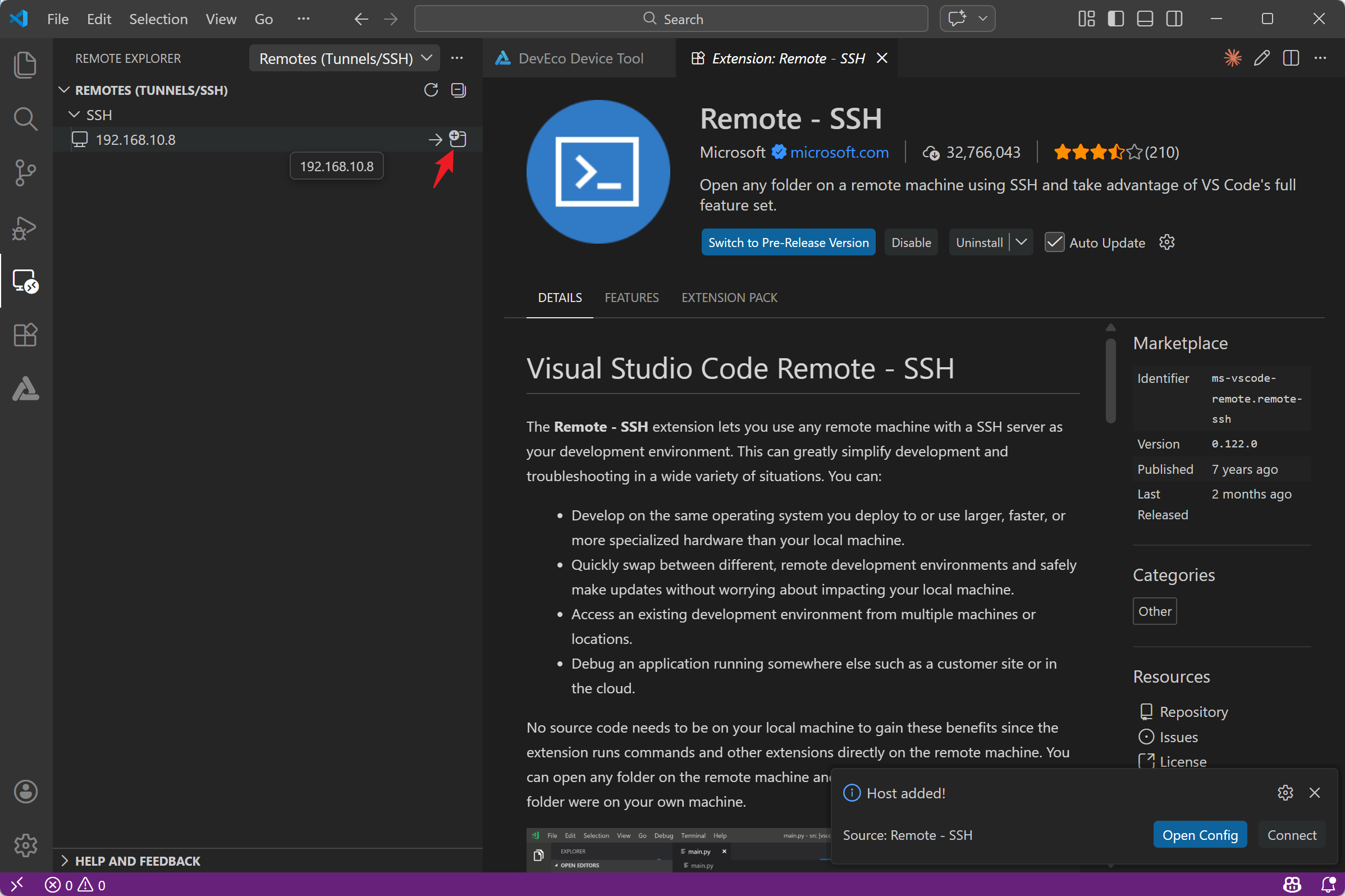Open DevEco Device Tool sidebar icon

pos(25,389)
